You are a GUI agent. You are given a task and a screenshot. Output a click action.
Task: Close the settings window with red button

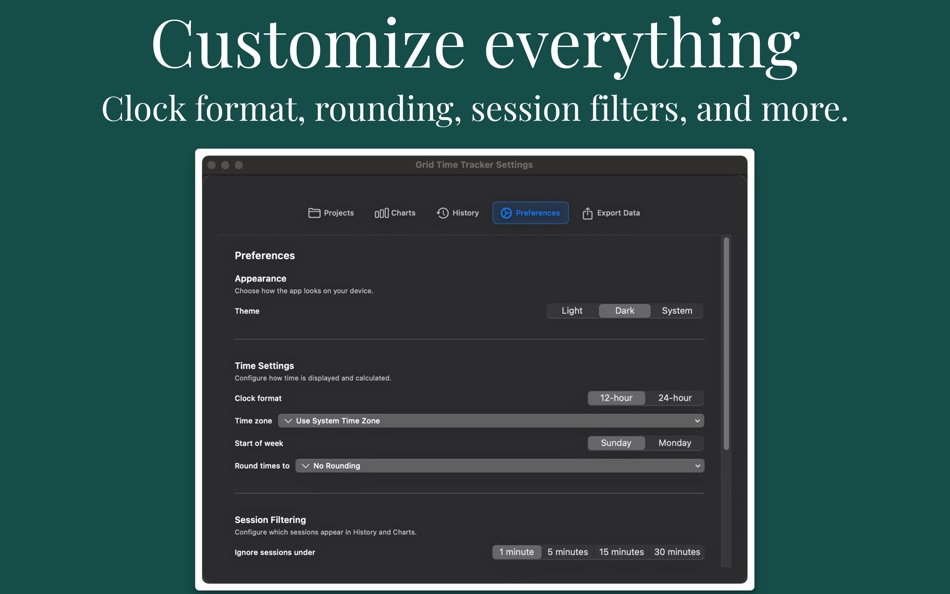211,165
